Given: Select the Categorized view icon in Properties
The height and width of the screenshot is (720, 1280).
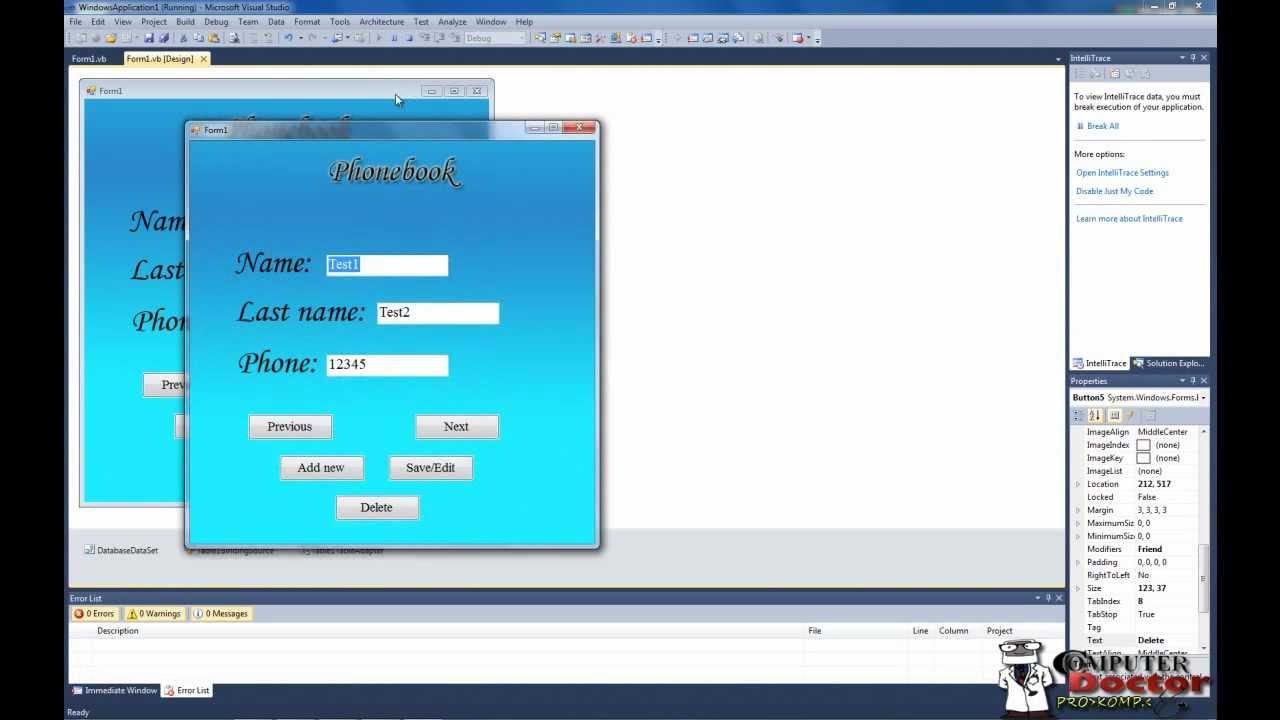Looking at the screenshot, I should pyautogui.click(x=1079, y=415).
